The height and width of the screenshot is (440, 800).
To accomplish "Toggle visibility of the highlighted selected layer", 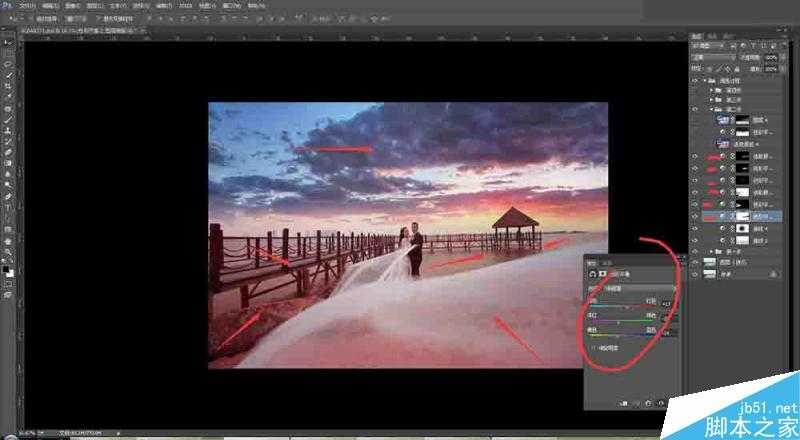I will coord(695,215).
